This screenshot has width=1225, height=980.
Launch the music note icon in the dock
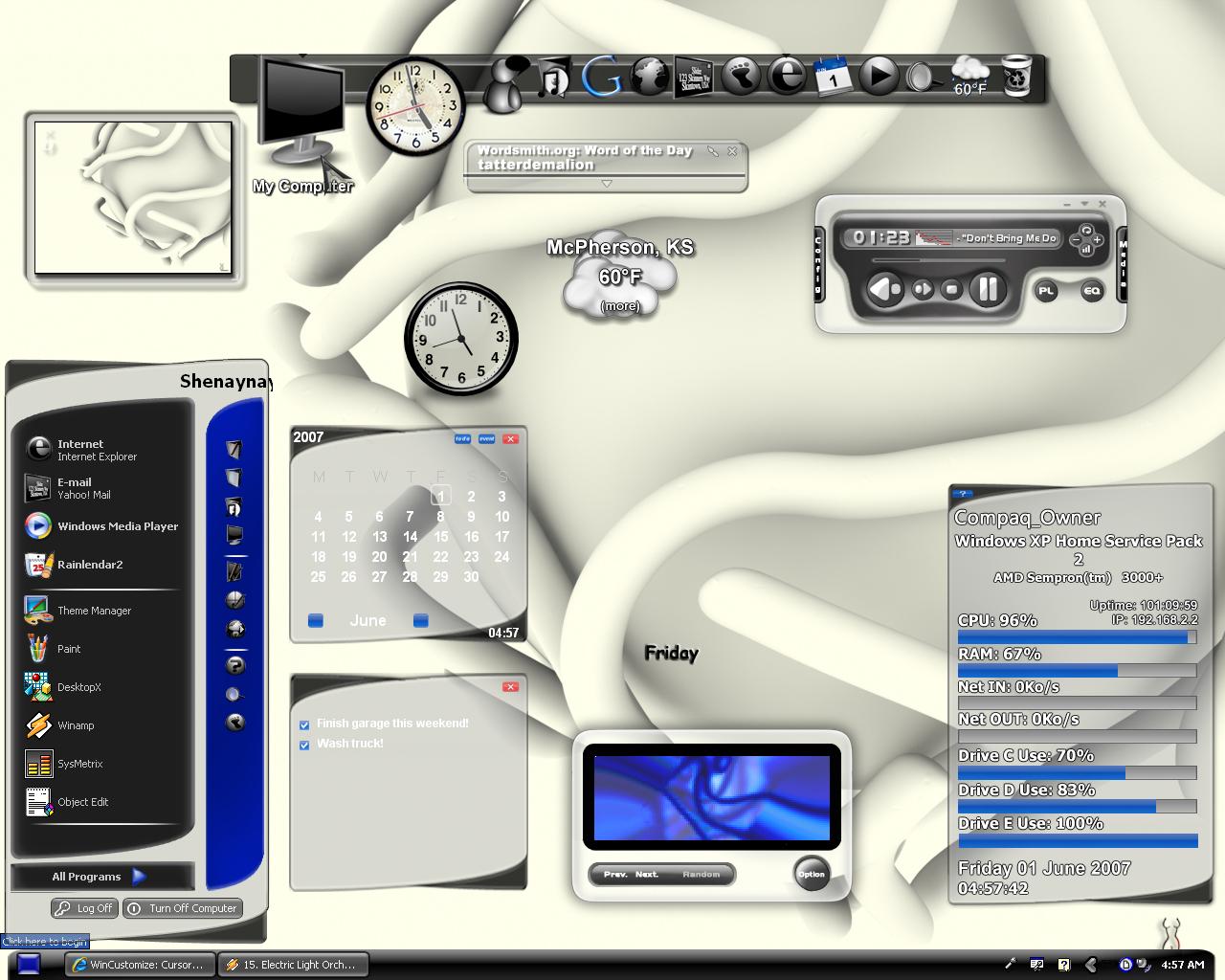[552, 78]
